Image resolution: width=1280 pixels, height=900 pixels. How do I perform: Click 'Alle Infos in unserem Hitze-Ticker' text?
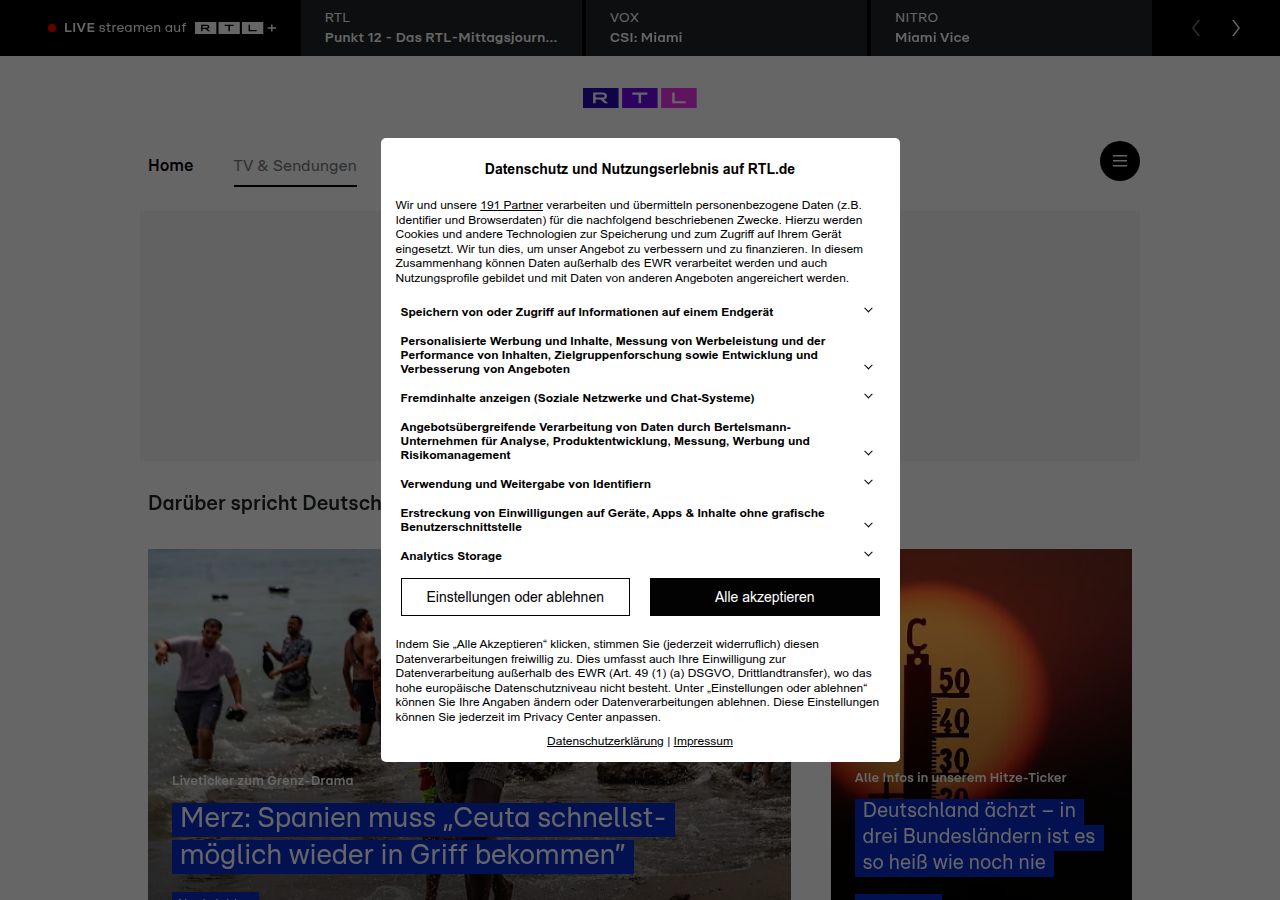coord(960,778)
